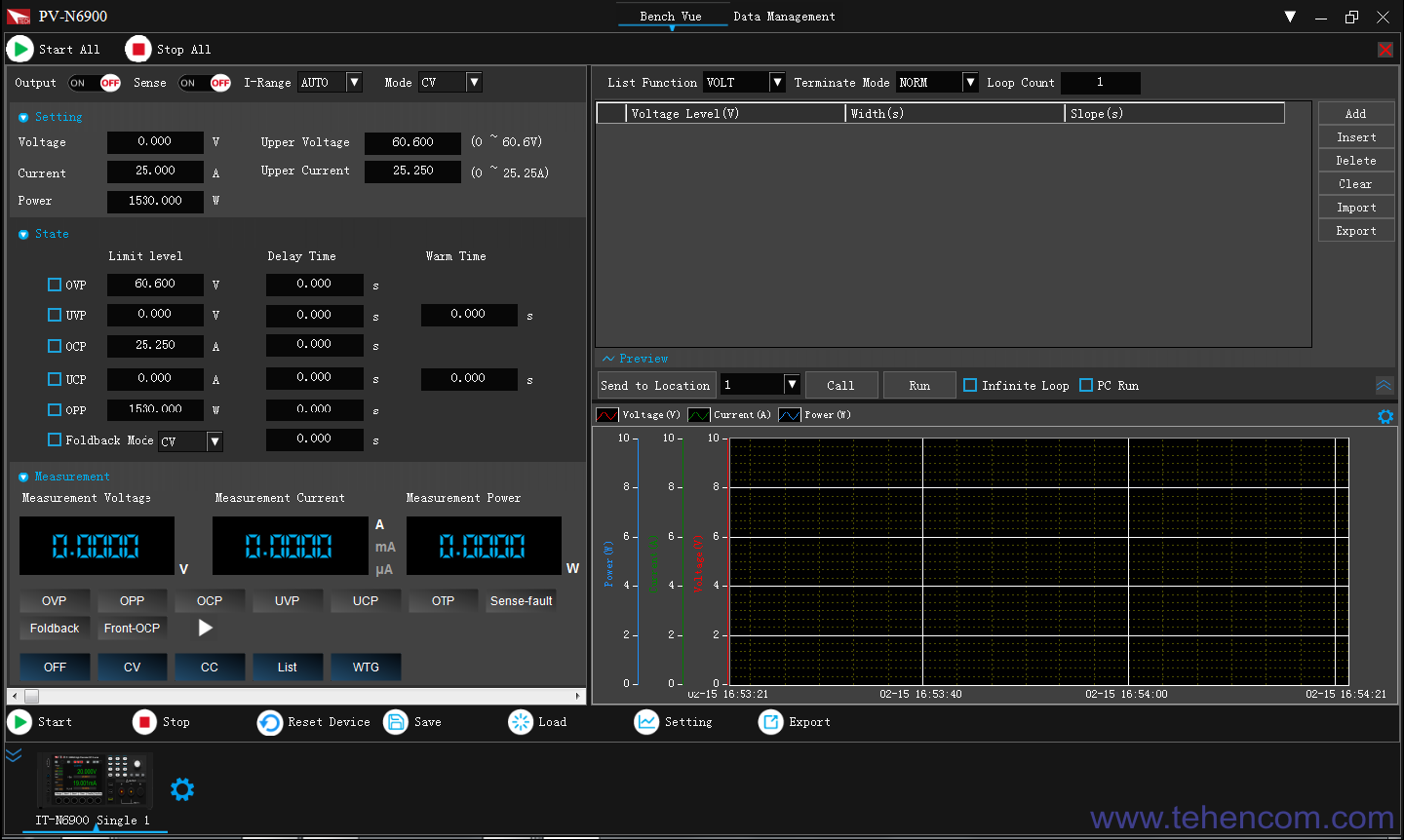Enable the OPP checkbox

(x=55, y=410)
